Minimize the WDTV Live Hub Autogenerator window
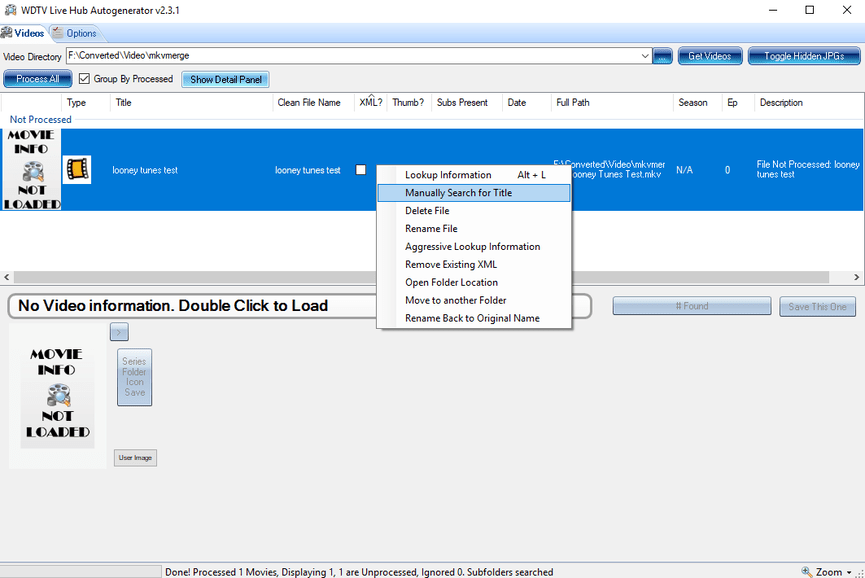Viewport: 865px width, 578px height. [773, 10]
